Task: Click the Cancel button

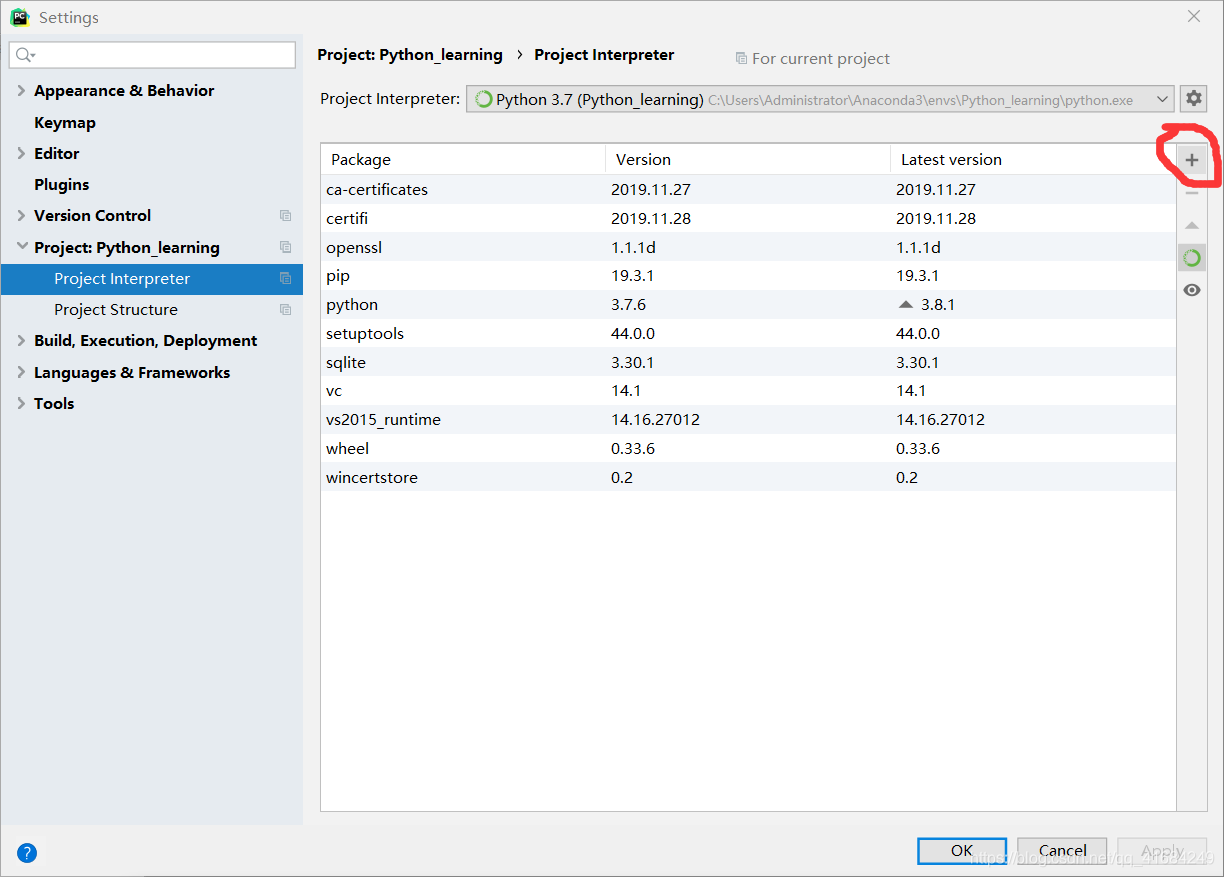Action: (1062, 851)
